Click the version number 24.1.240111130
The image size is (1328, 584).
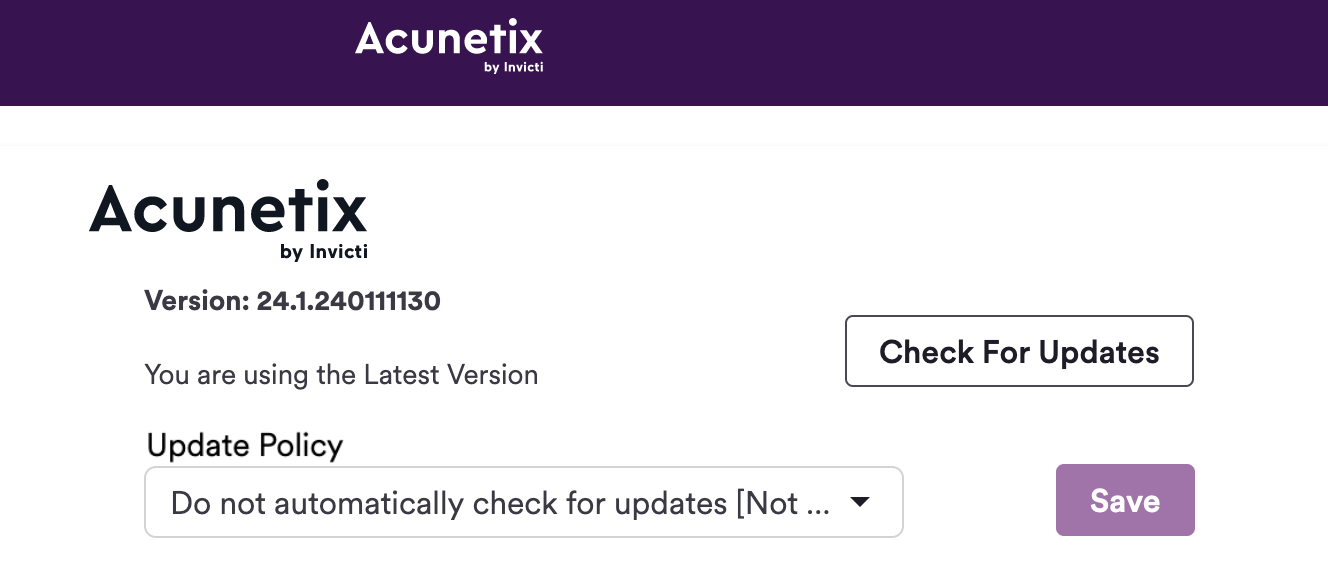click(348, 301)
